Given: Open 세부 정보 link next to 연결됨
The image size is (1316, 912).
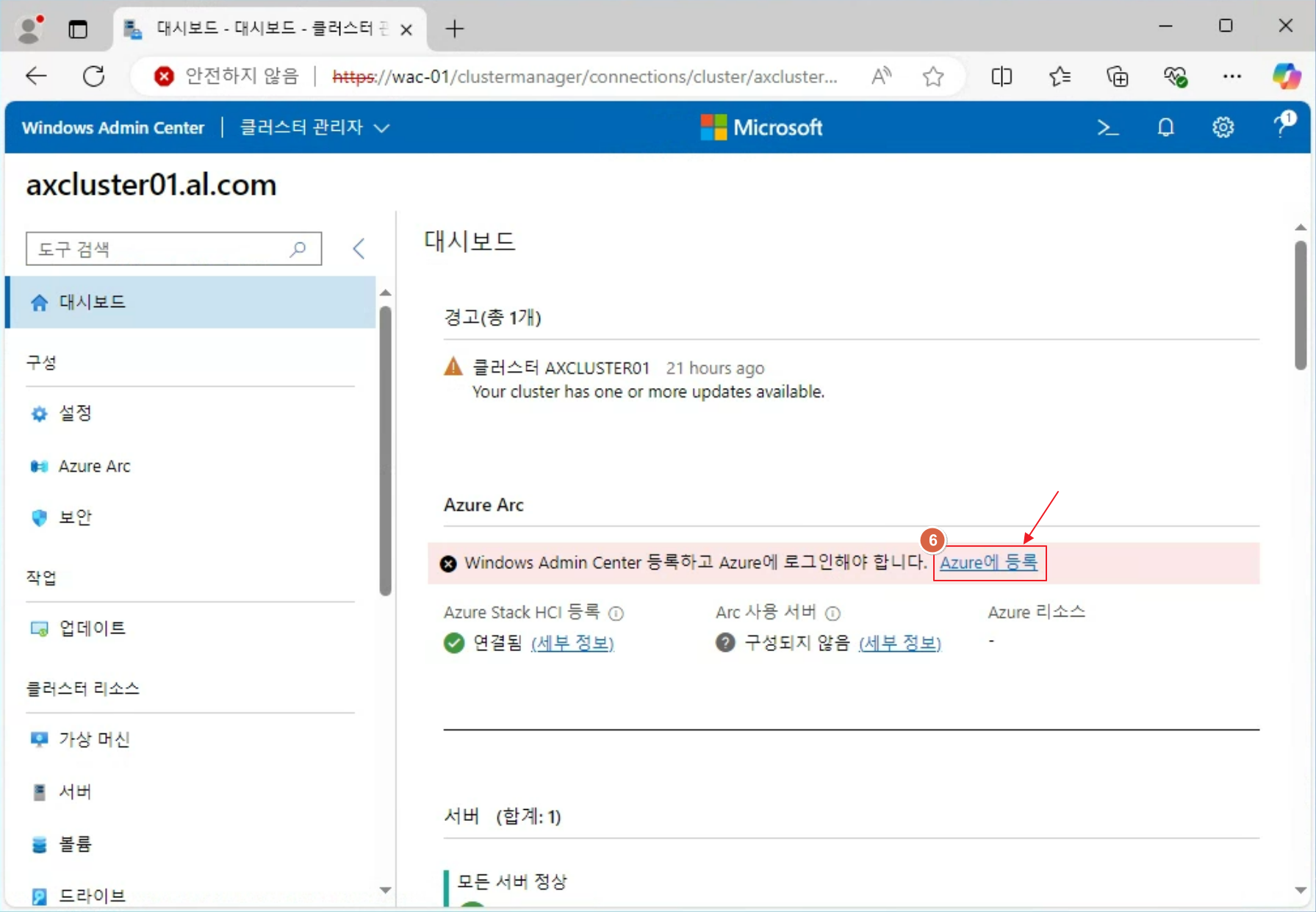Looking at the screenshot, I should (572, 643).
